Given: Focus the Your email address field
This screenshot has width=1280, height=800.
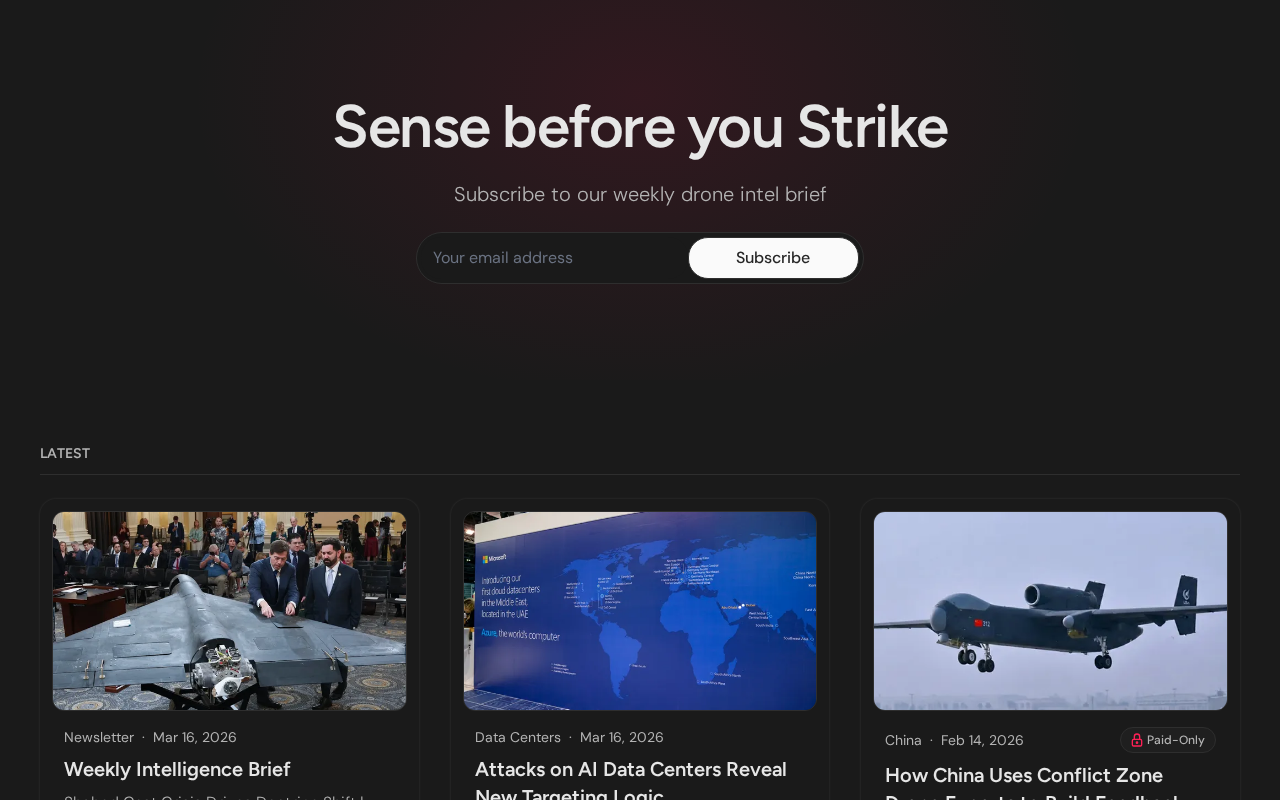Looking at the screenshot, I should pos(553,258).
